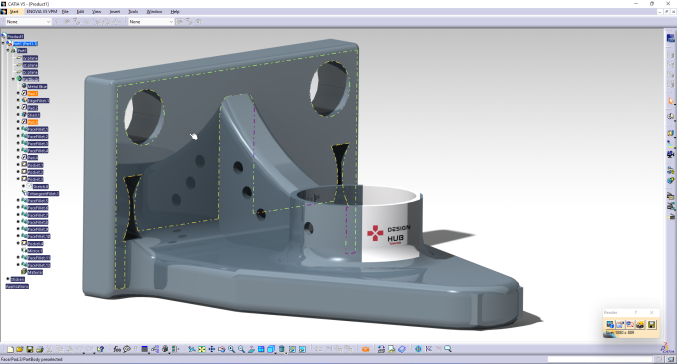Click the Zoom Out magnifier icon

point(241,349)
